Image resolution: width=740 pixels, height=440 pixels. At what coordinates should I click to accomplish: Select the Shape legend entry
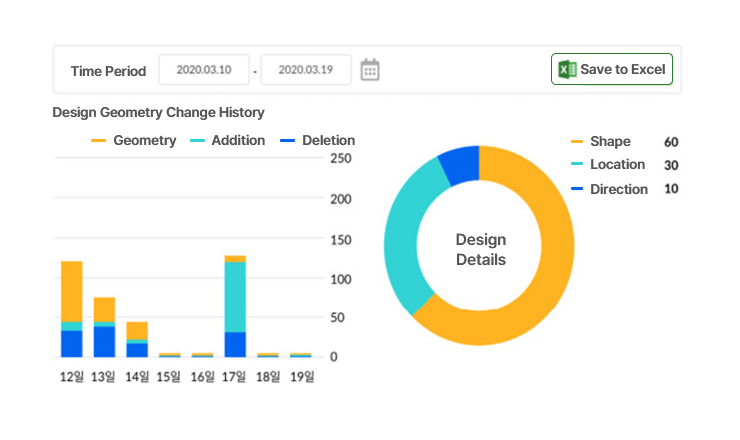(x=610, y=142)
